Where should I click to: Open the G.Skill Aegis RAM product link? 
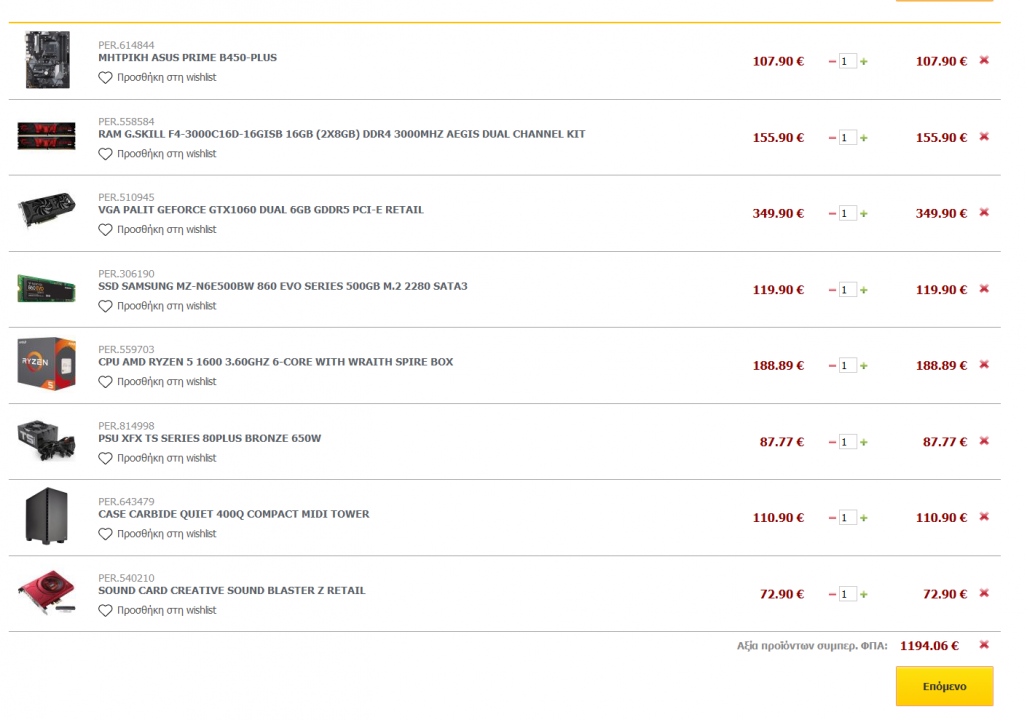click(x=341, y=134)
